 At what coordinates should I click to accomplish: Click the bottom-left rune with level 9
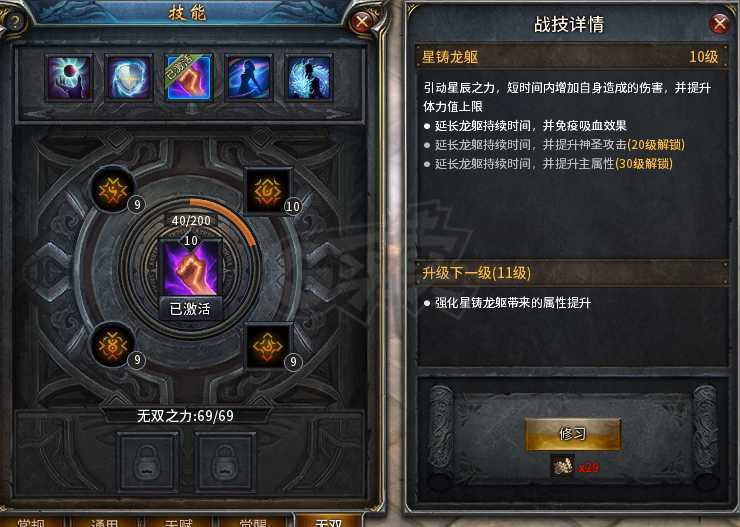[x=112, y=345]
